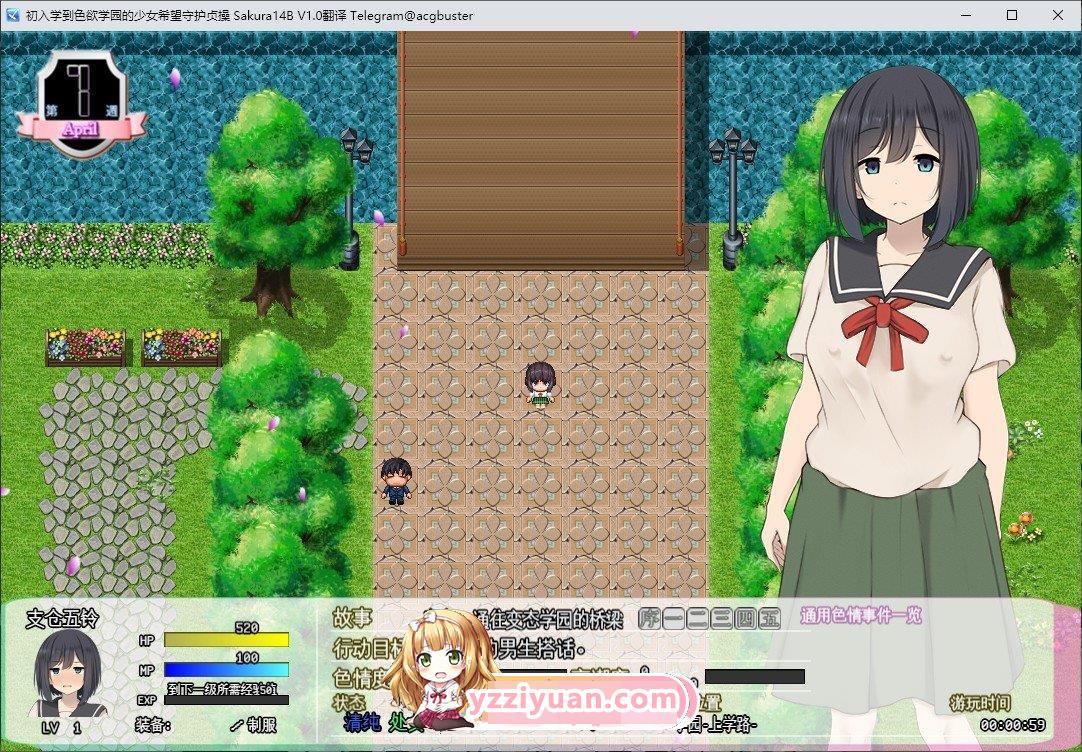
Task: Click the HP value 520
Action: [246, 628]
